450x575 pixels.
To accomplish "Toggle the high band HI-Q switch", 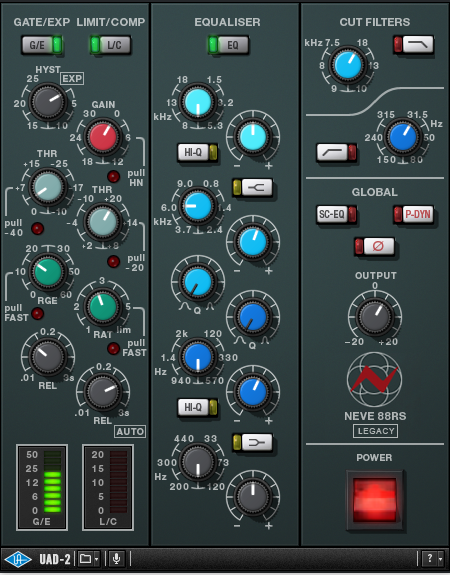I will pyautogui.click(x=198, y=152).
